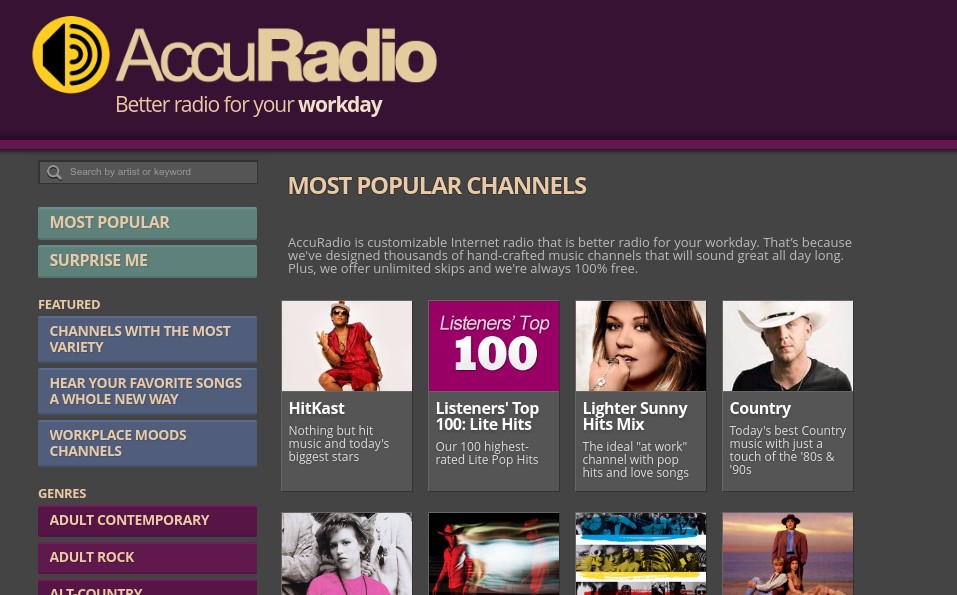Open the Most Popular section
957x595 pixels.
147,223
